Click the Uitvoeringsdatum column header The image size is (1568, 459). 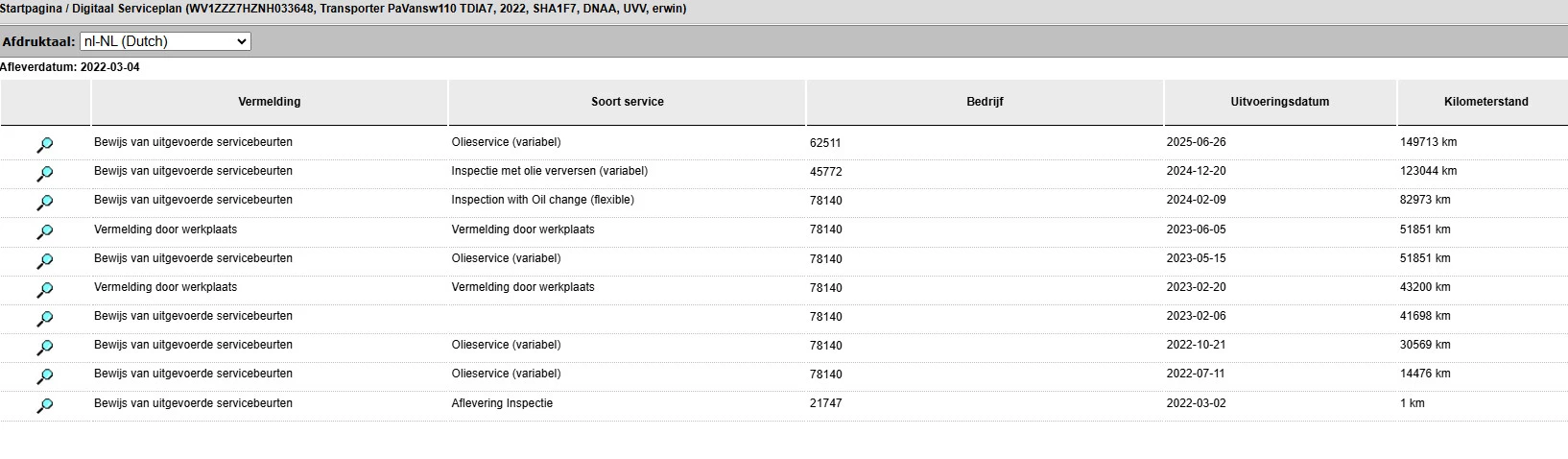[x=1280, y=102]
